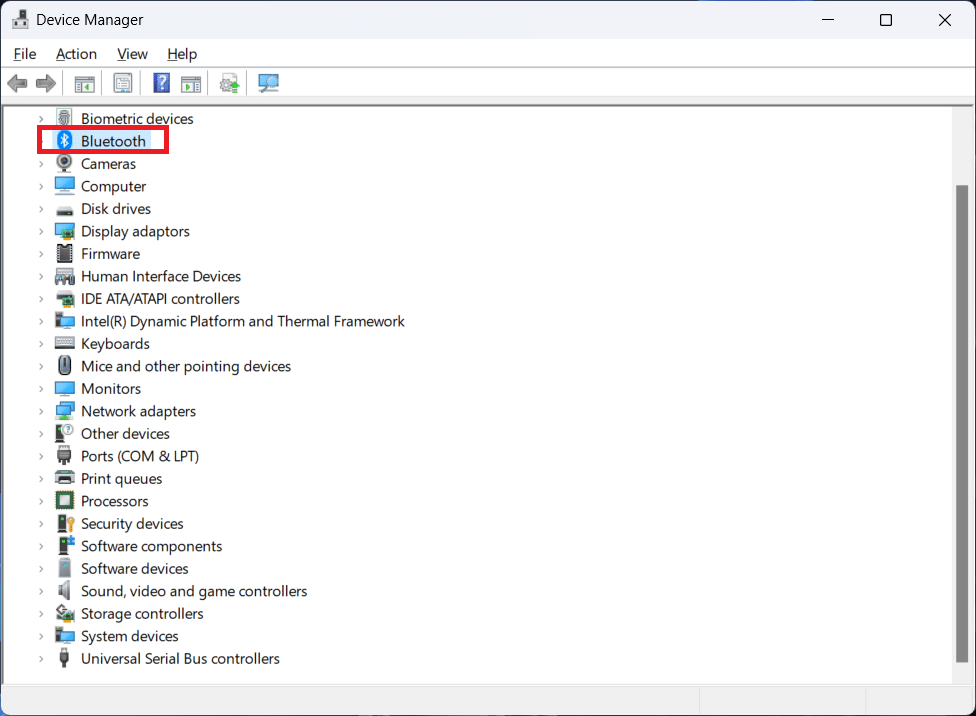
Task: Click the Help toolbar icon
Action: pos(161,84)
